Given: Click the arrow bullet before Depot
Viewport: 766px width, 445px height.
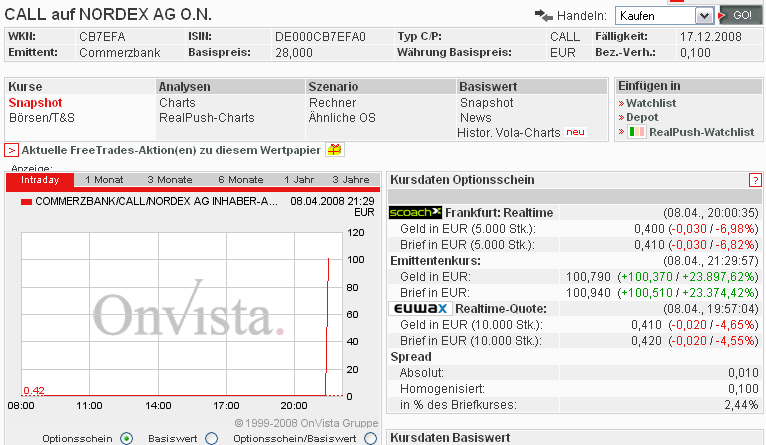Looking at the screenshot, I should coord(621,118).
